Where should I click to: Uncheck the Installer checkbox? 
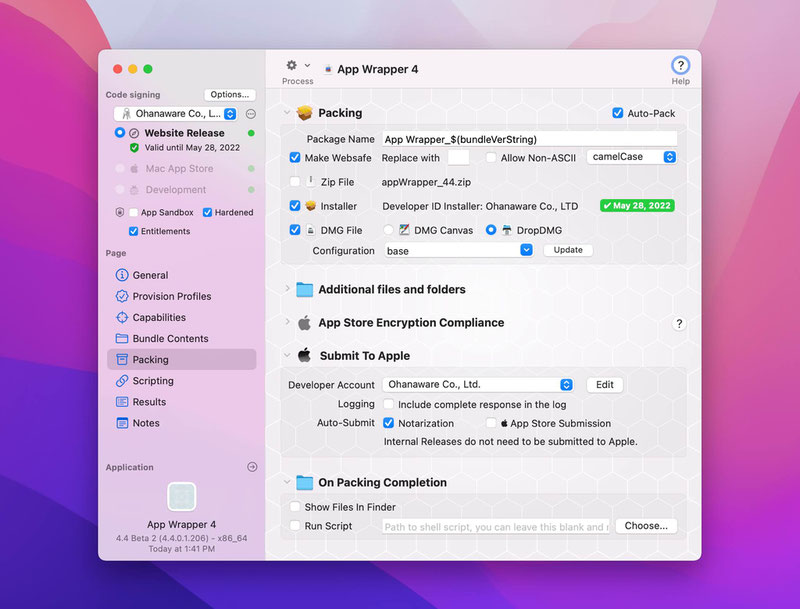pos(295,205)
